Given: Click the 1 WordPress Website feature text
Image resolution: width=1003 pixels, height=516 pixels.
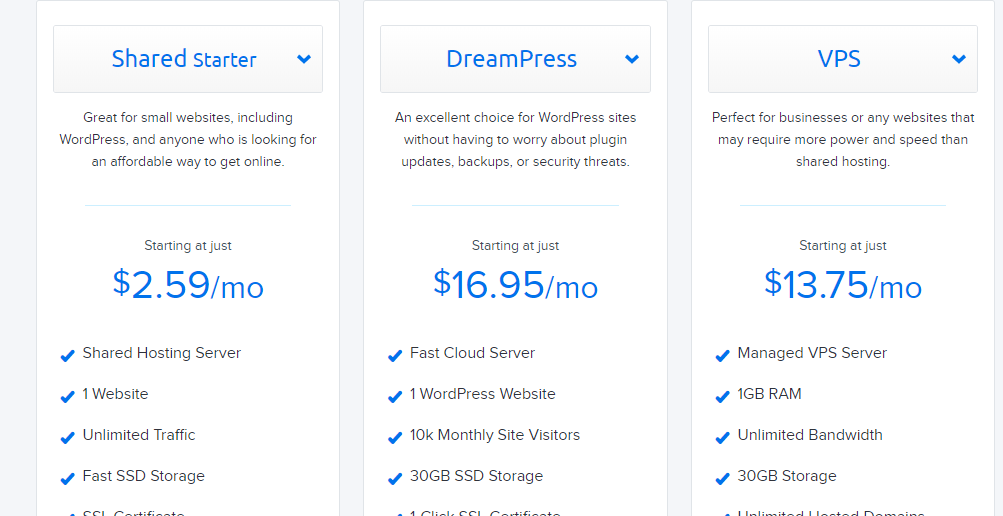Looking at the screenshot, I should (482, 394).
